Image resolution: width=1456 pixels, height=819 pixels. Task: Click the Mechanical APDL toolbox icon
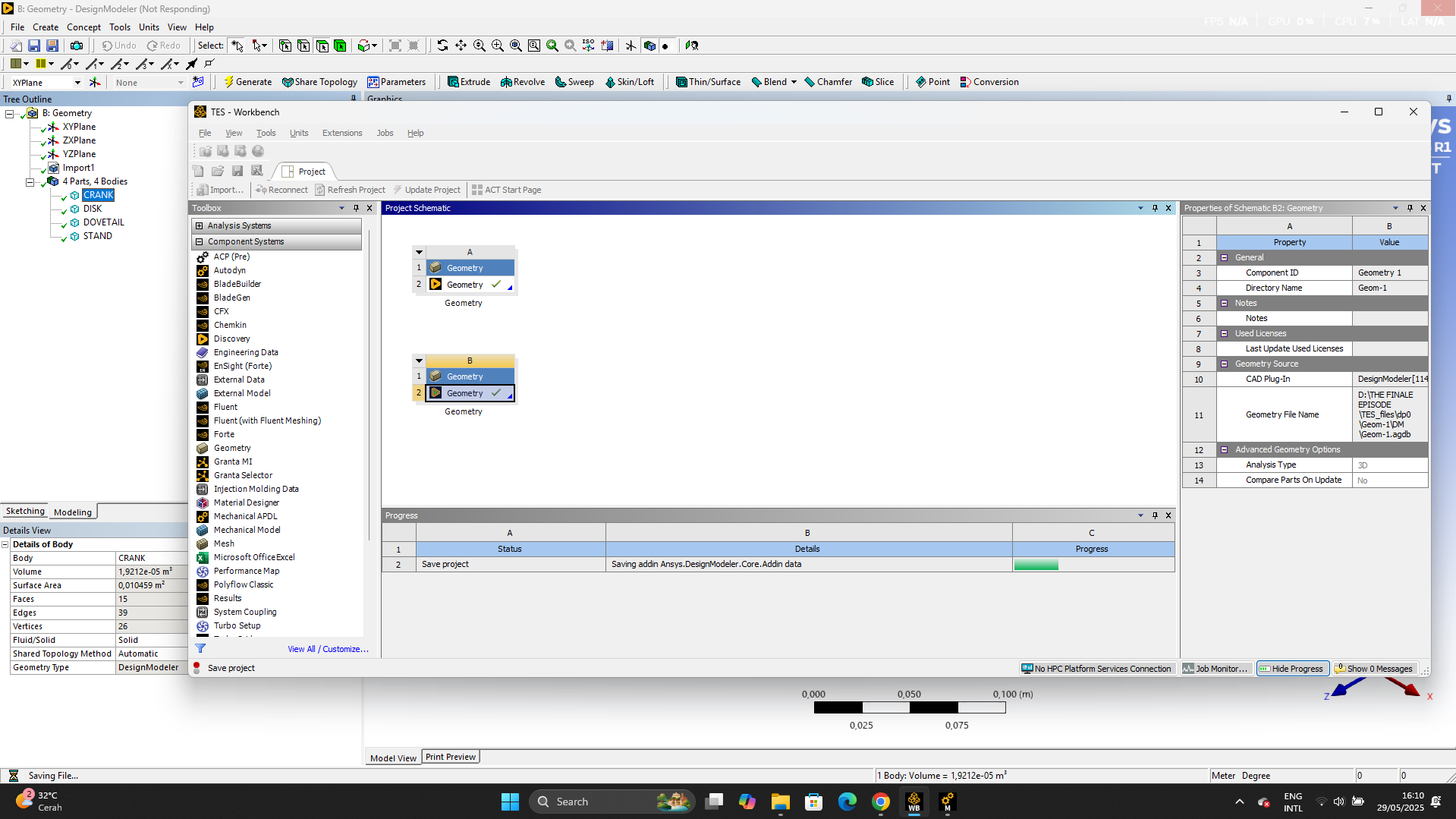tap(203, 516)
